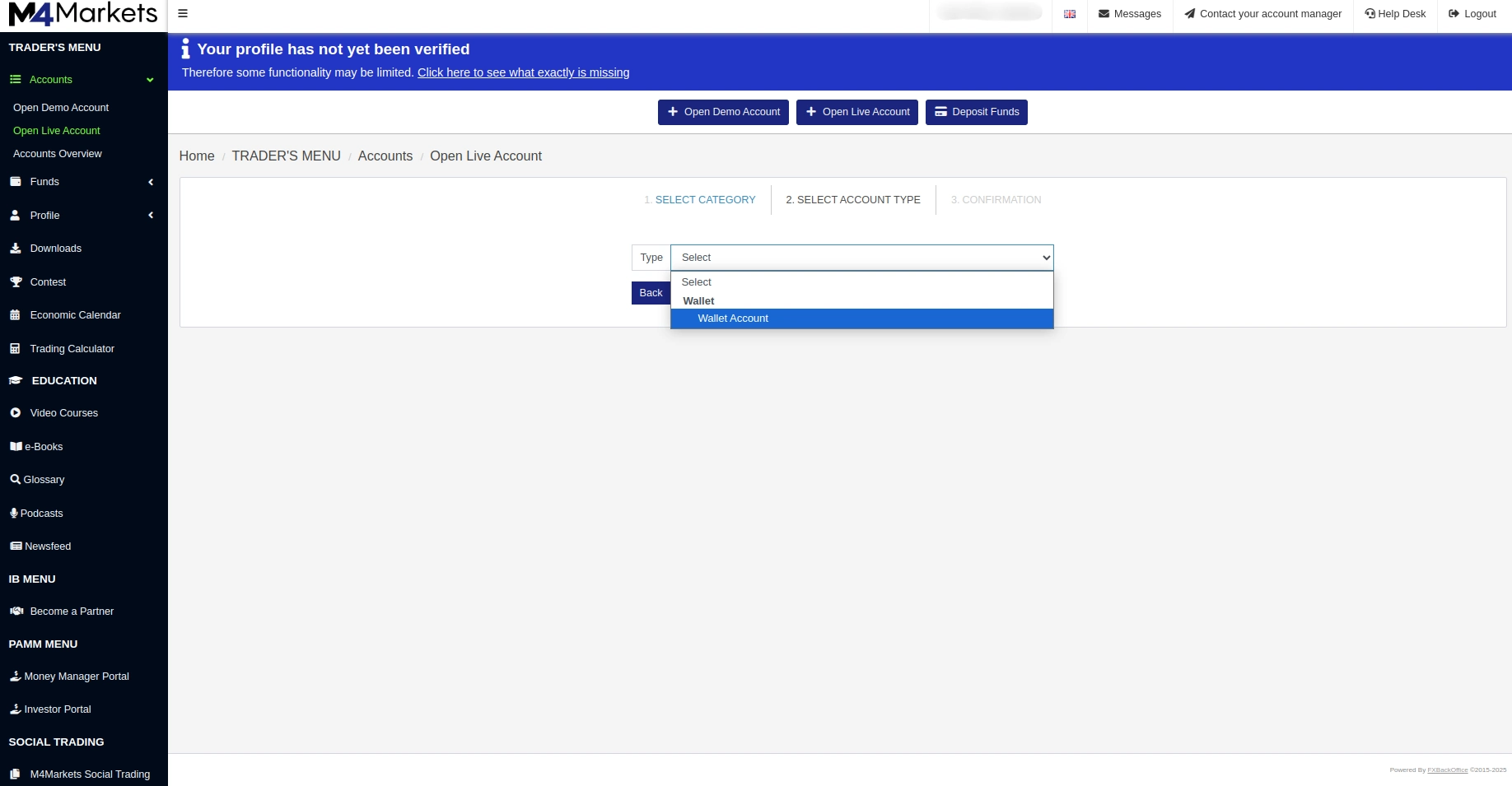The image size is (1512, 786).
Task: Open the FXBackOffice link in the footer
Action: pos(1446,770)
